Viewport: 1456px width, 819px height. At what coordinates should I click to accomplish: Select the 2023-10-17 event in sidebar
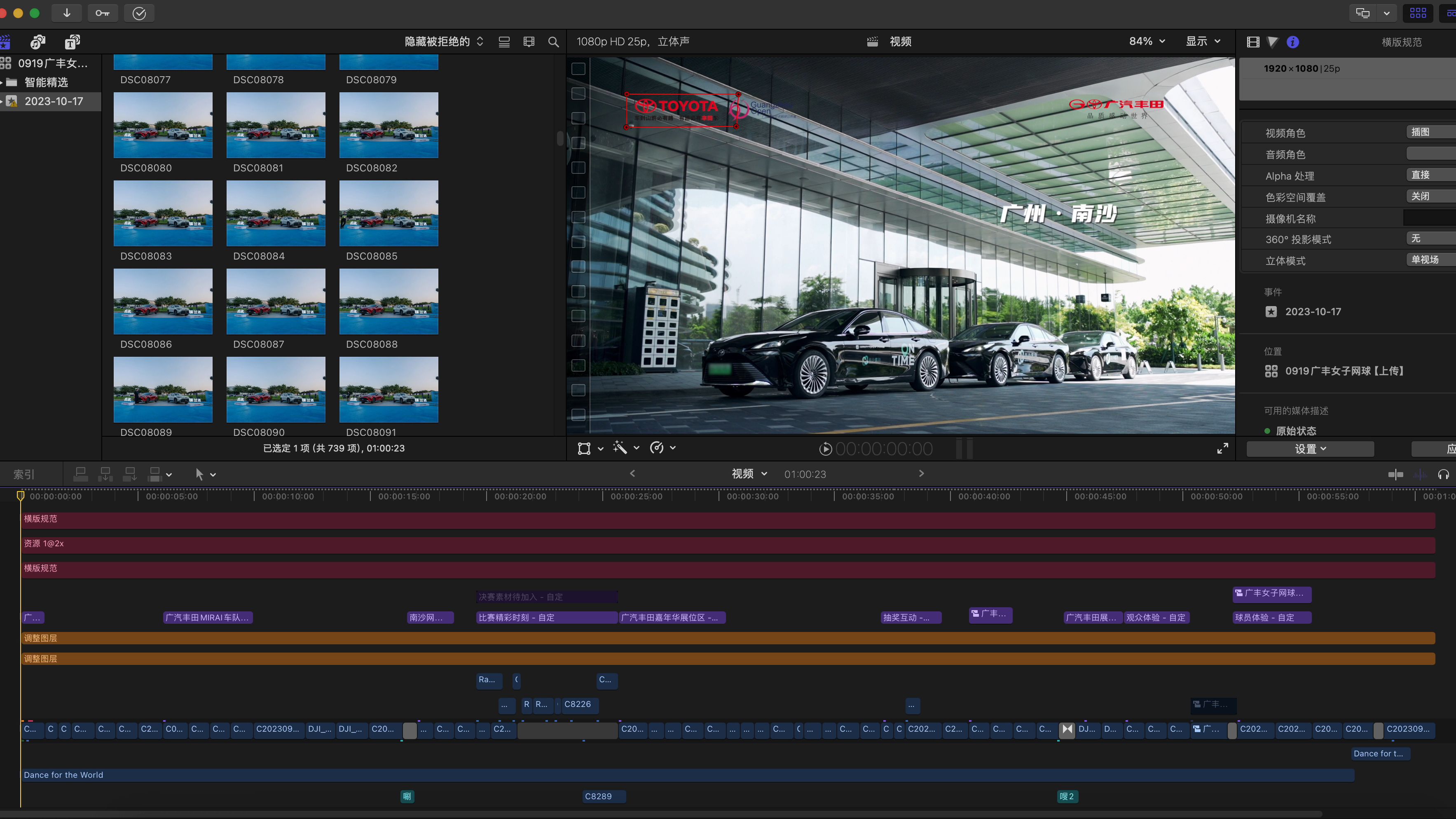pyautogui.click(x=54, y=101)
